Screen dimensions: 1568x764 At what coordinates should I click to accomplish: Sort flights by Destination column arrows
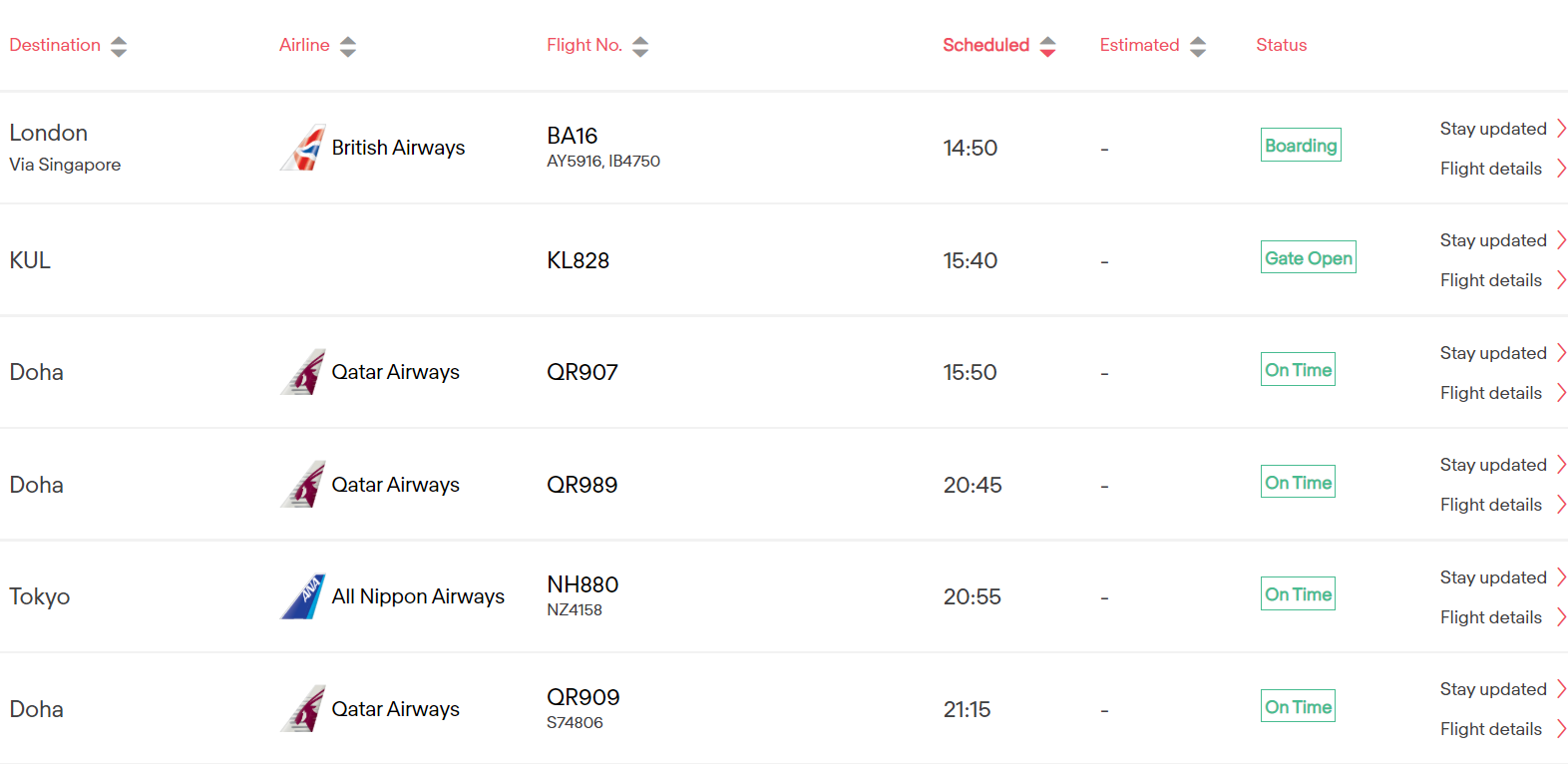119,46
